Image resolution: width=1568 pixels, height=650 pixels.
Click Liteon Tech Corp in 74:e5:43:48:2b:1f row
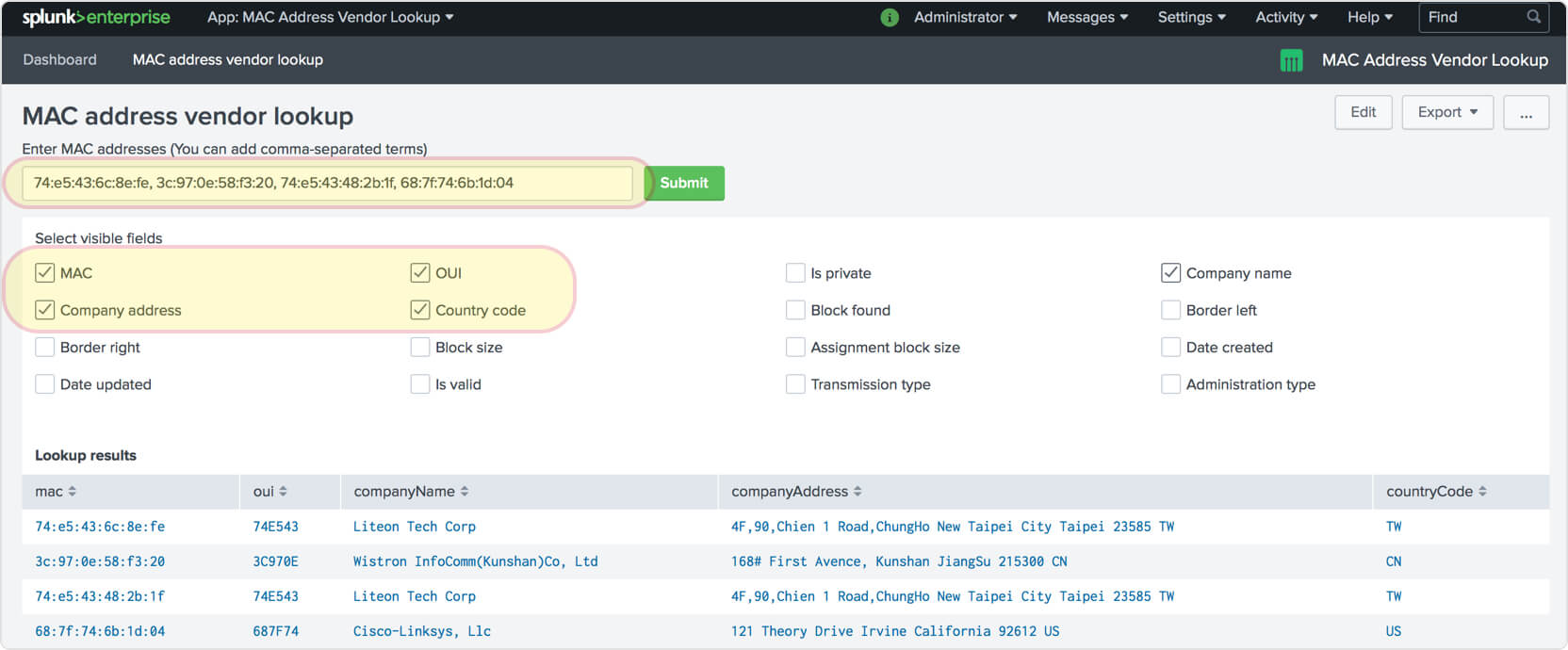point(415,596)
